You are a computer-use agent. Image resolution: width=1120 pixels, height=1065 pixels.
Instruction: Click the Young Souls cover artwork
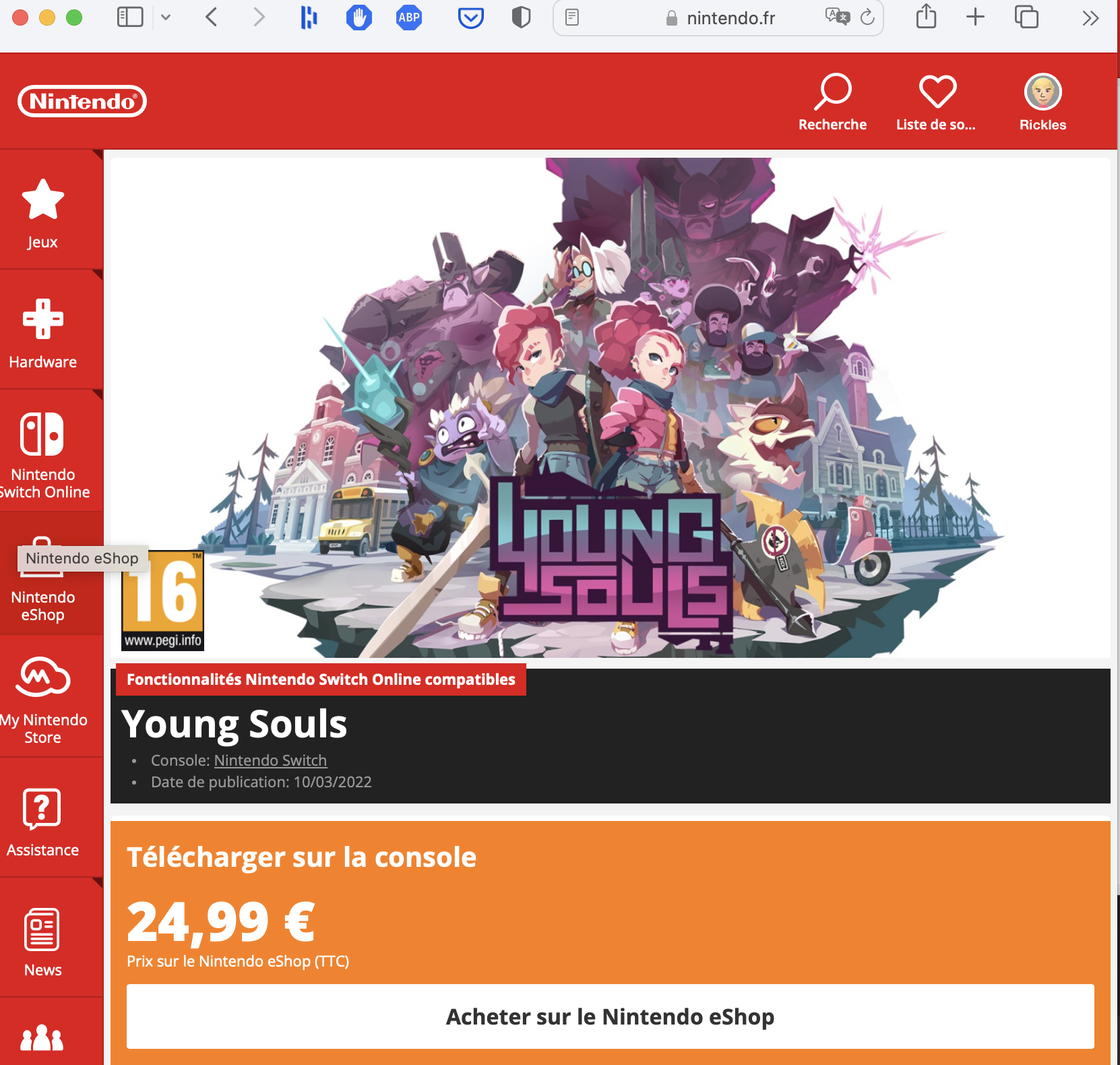point(611,408)
